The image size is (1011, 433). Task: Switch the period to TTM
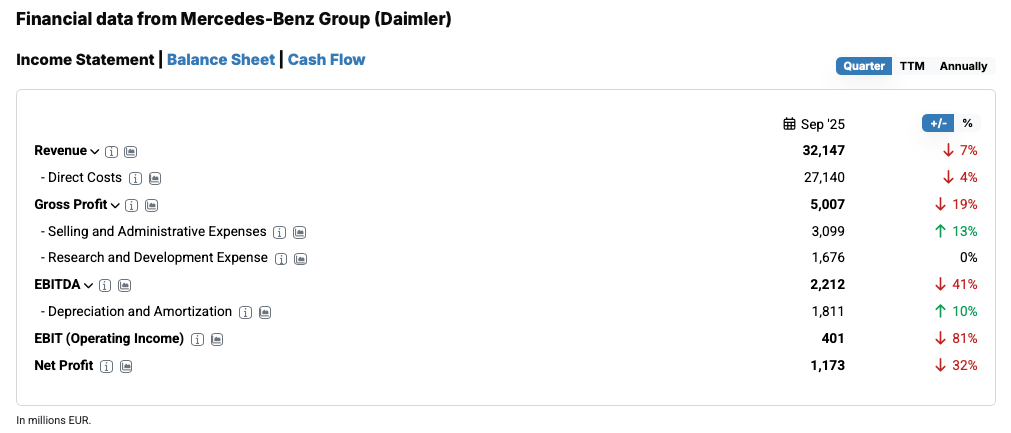coord(912,66)
